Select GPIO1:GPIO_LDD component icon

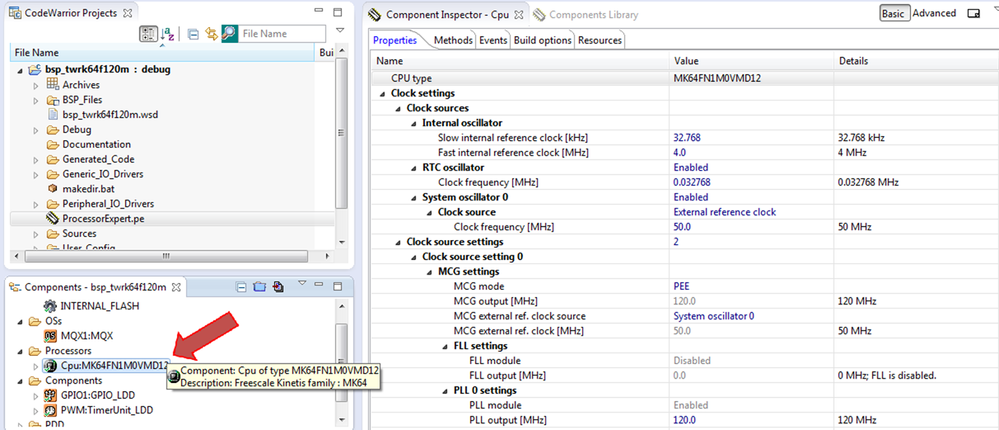point(50,395)
